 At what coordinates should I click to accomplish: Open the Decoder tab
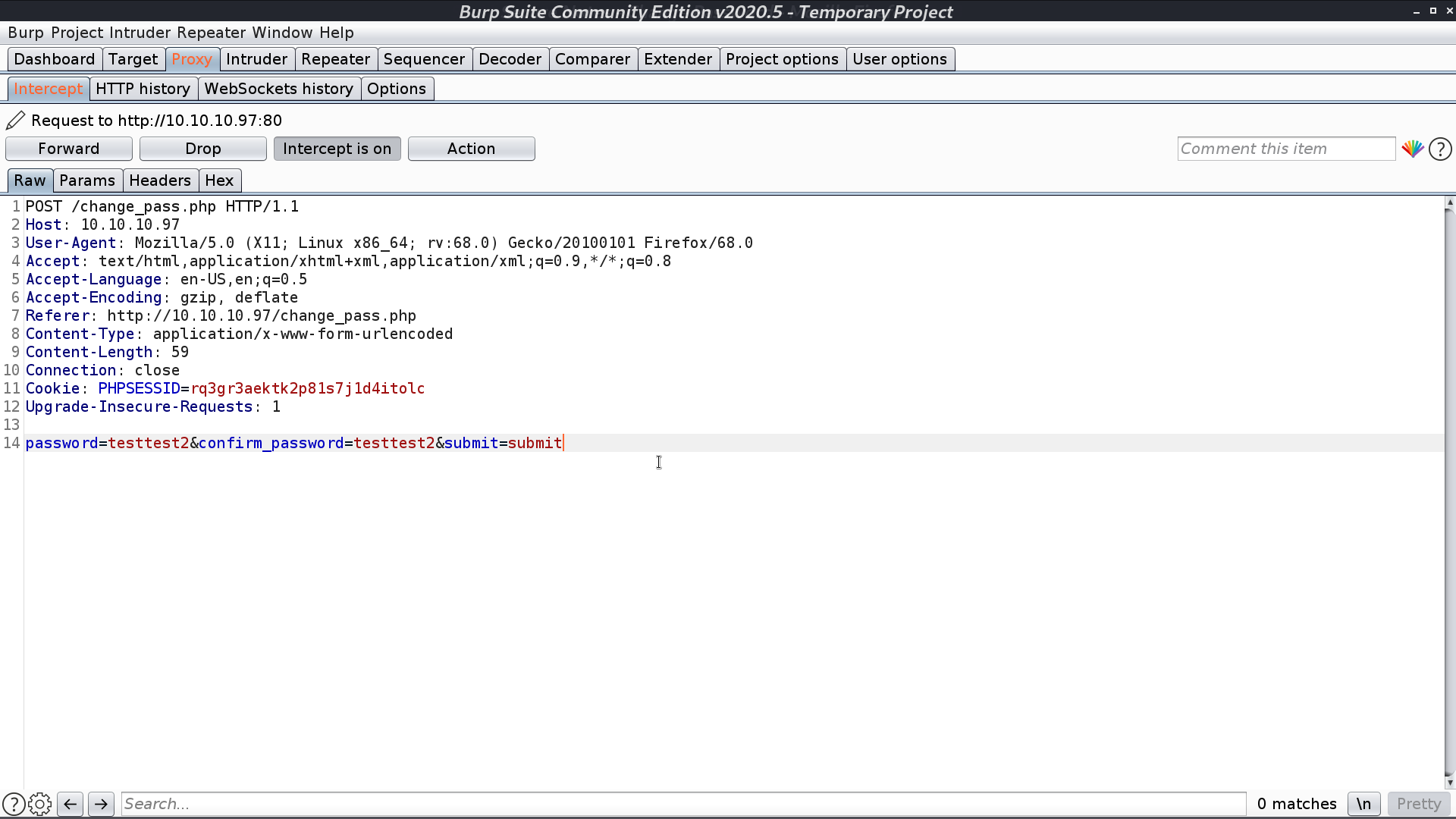click(510, 59)
